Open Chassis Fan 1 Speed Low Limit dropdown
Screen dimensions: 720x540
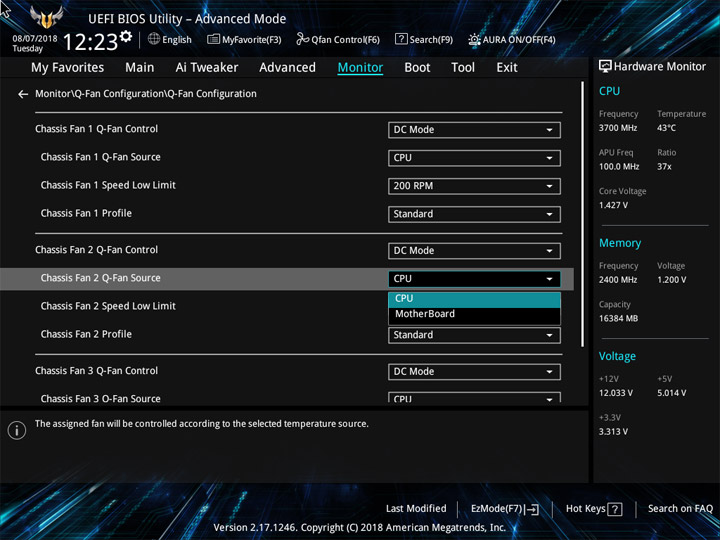tap(474, 186)
